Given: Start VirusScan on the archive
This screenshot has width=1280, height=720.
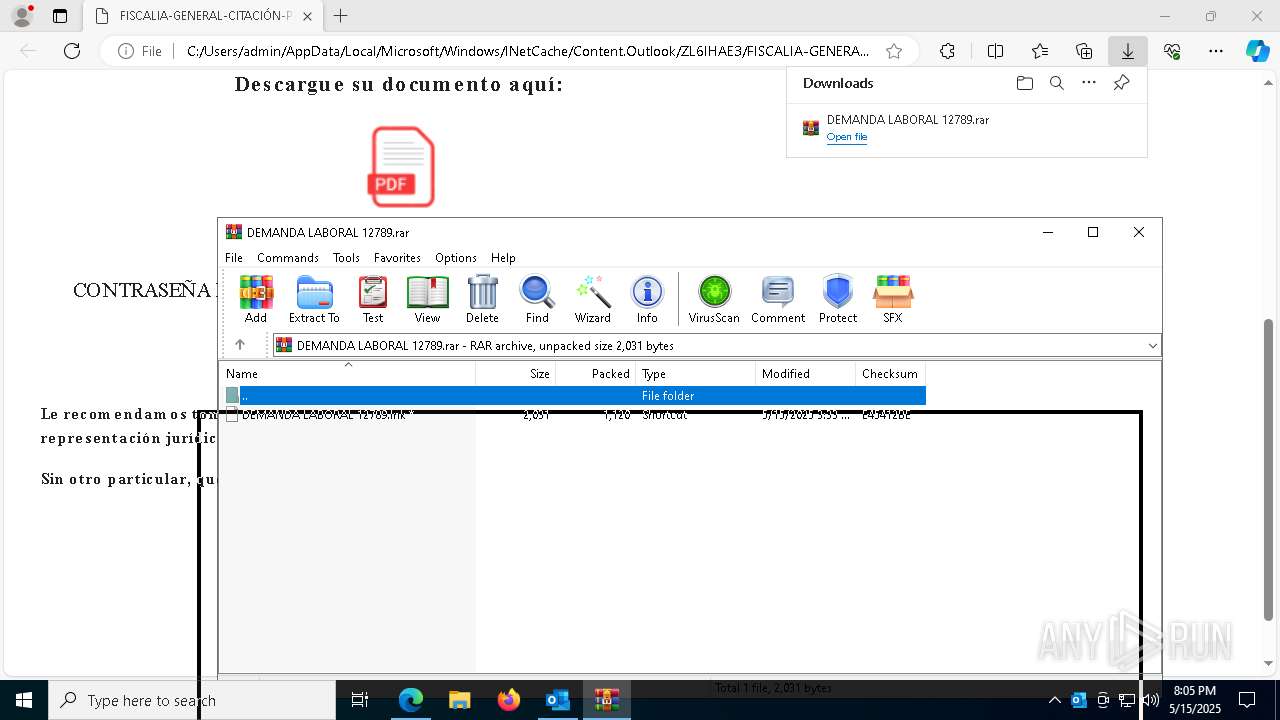Looking at the screenshot, I should pos(714,299).
